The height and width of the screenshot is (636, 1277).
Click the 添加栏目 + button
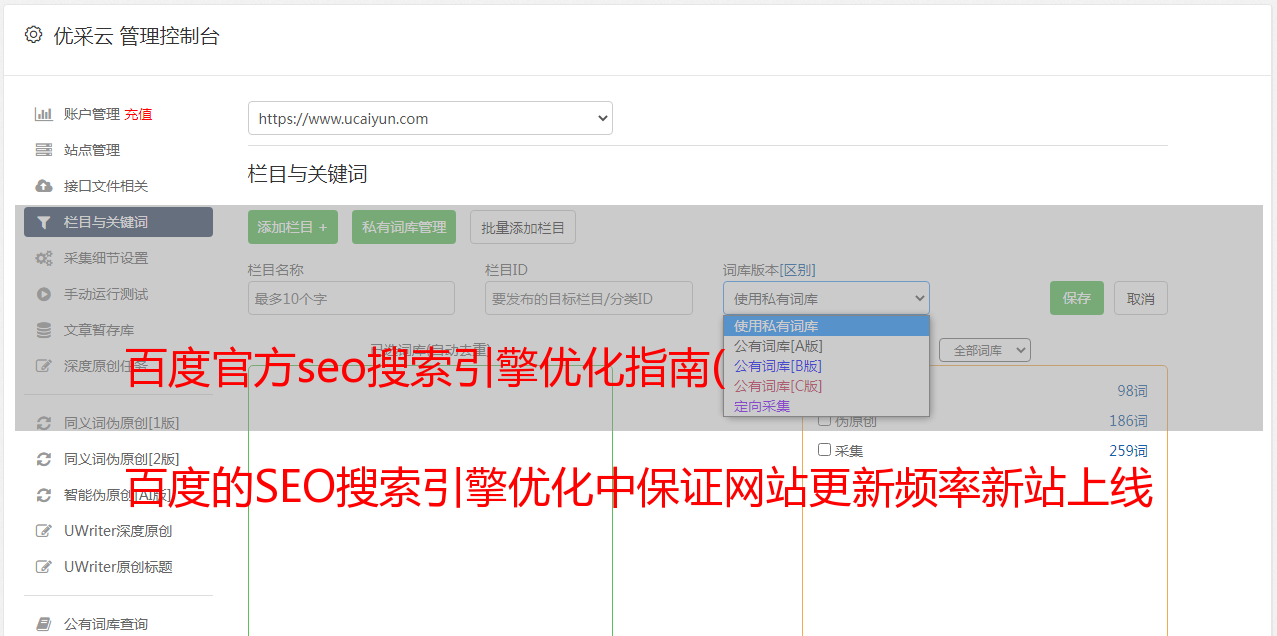pyautogui.click(x=293, y=227)
